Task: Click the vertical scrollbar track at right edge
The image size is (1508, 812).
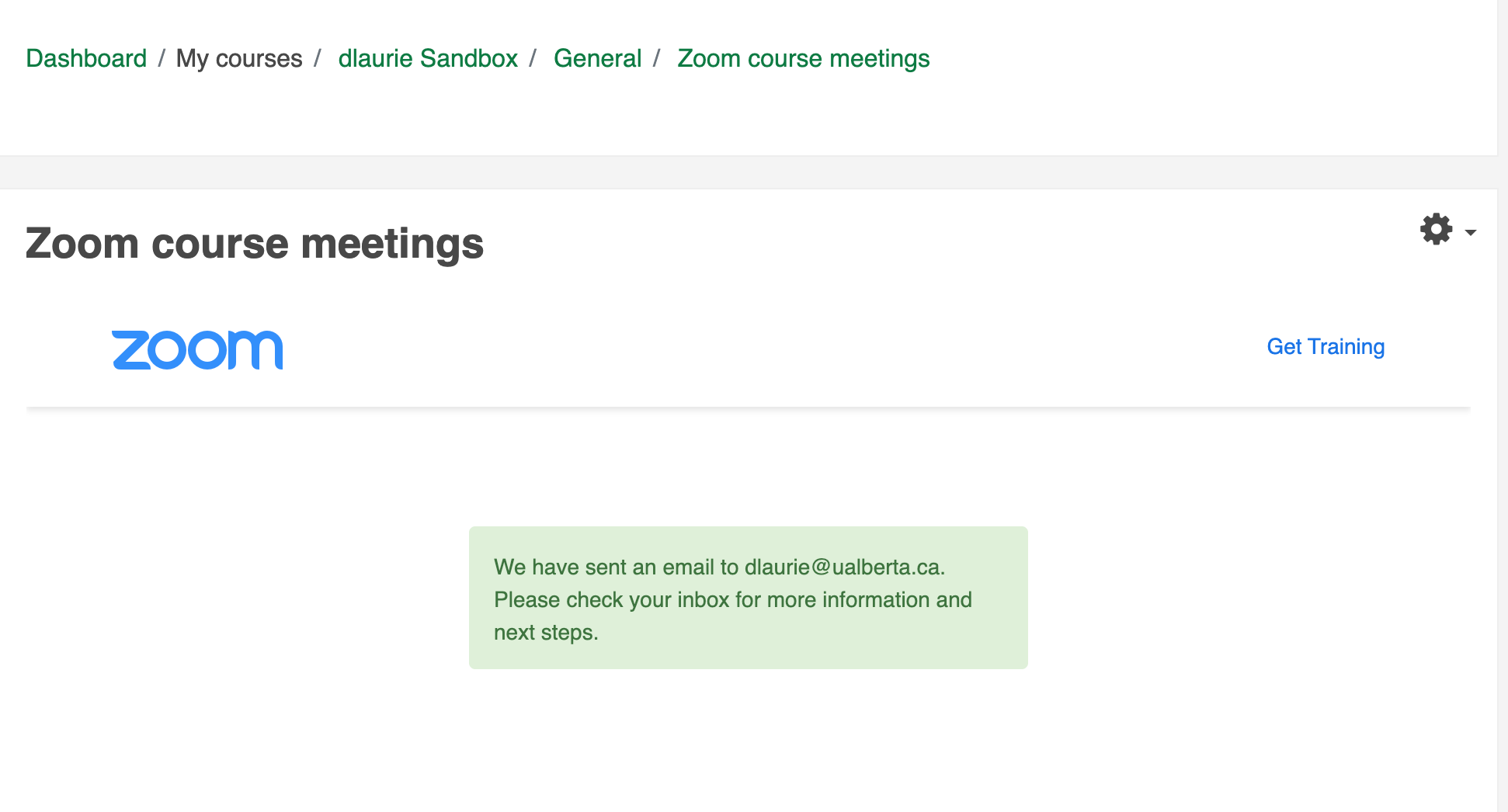Action: [1503, 406]
